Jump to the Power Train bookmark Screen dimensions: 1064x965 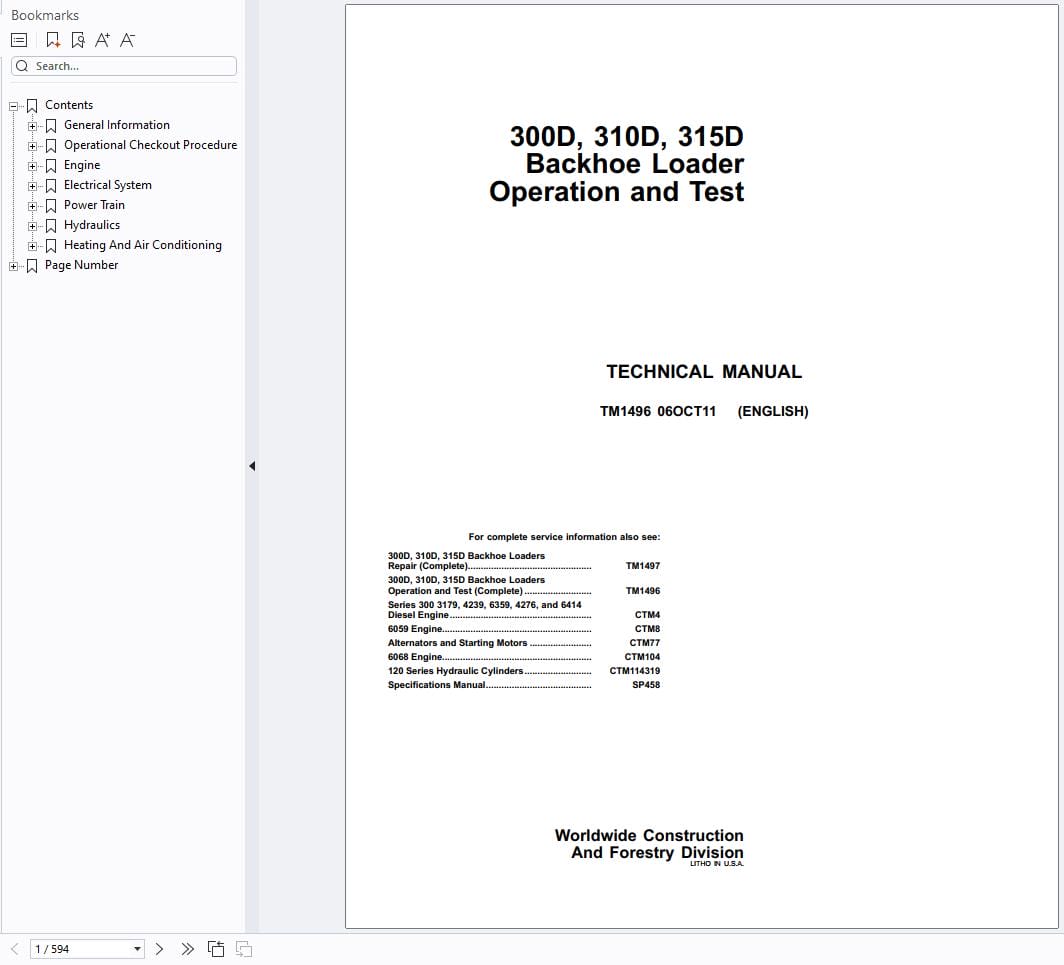[x=94, y=205]
